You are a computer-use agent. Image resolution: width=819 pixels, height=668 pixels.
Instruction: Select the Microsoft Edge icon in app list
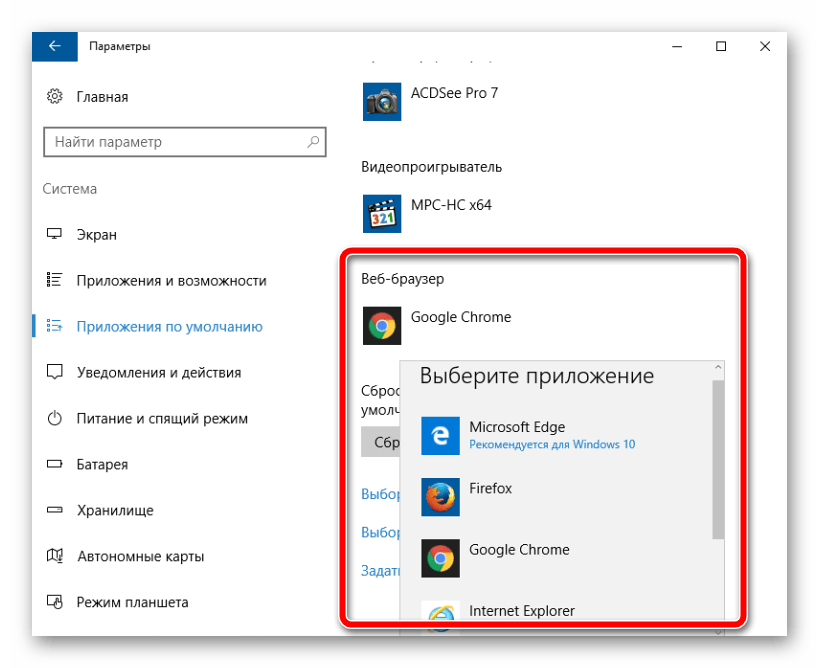tap(440, 436)
